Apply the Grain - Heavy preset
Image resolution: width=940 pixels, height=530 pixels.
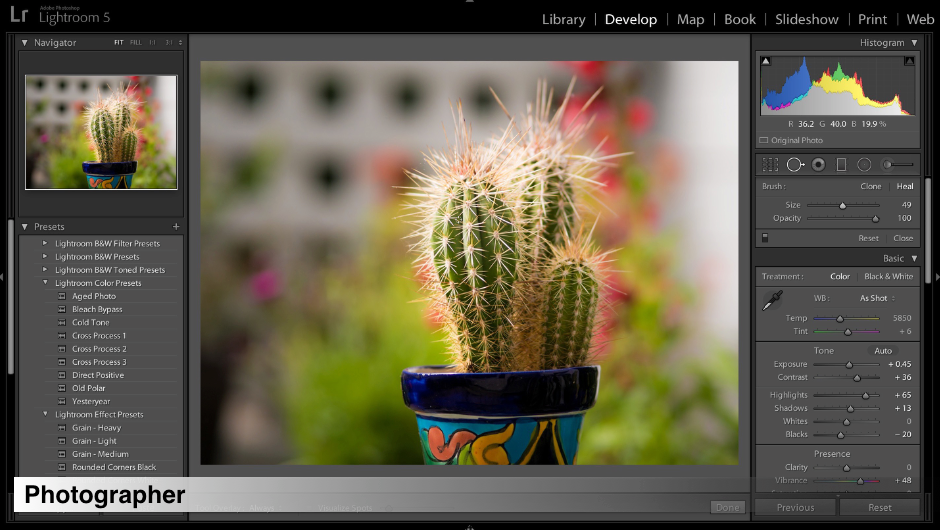click(x=96, y=428)
